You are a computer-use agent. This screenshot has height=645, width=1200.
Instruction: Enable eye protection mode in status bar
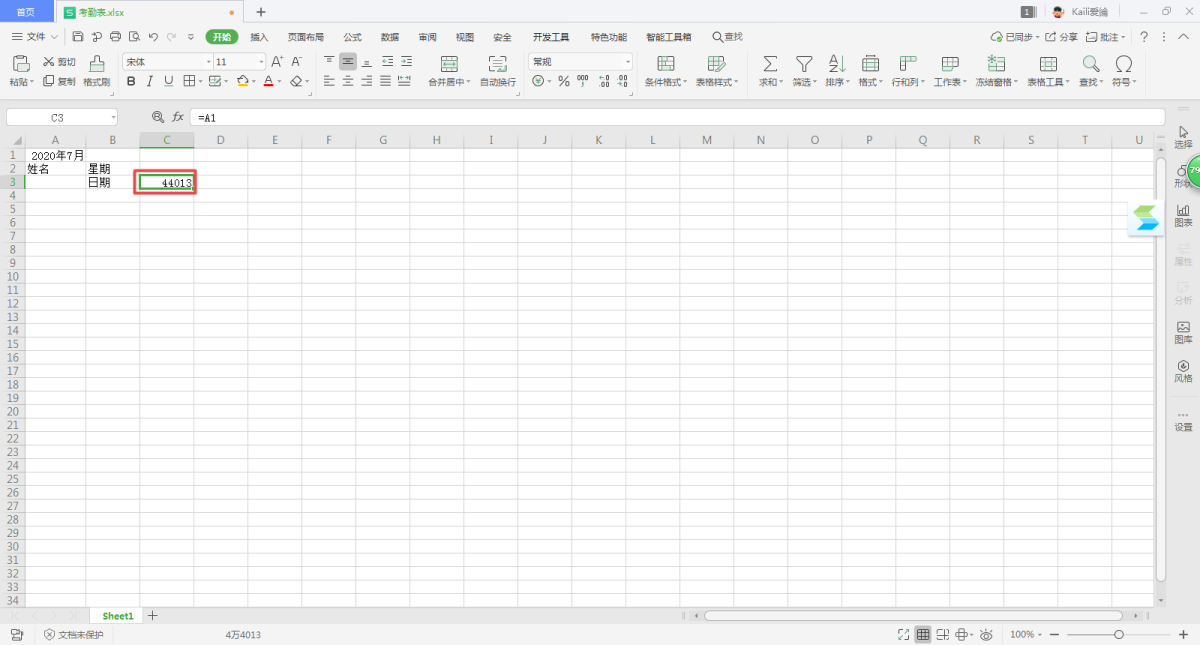coord(986,635)
